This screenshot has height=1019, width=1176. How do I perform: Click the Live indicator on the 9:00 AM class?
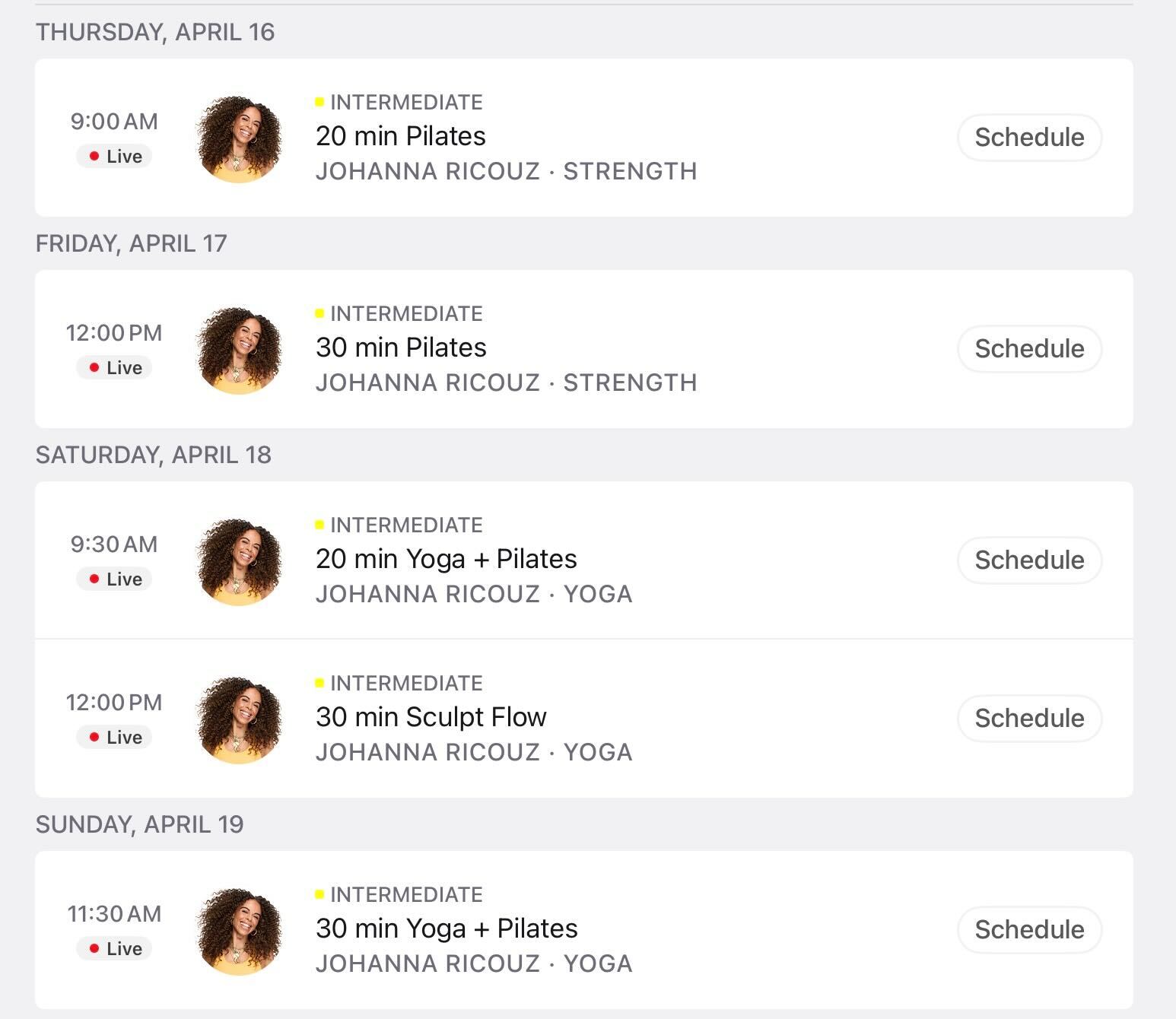click(113, 157)
